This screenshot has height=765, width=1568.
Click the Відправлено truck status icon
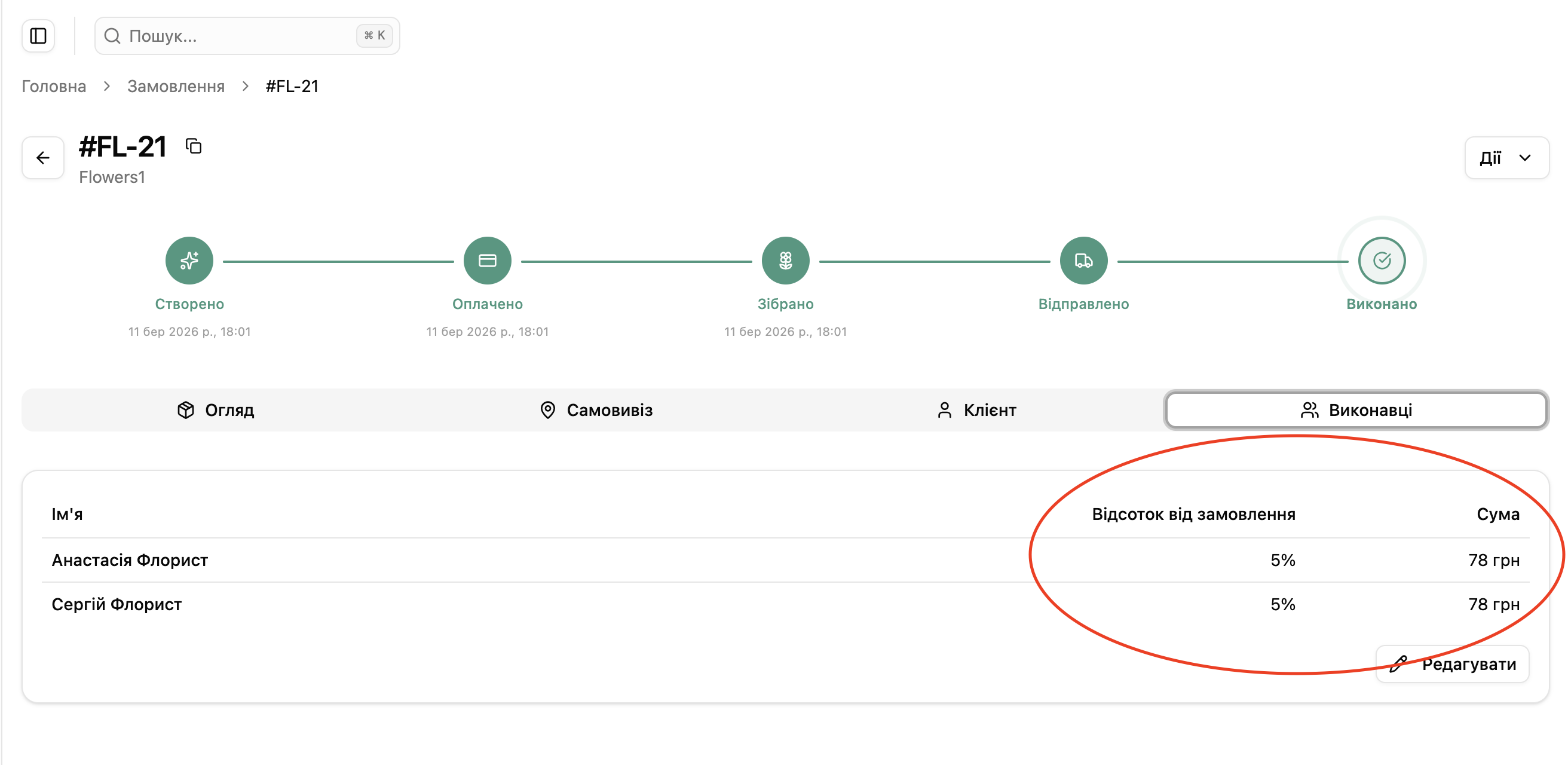pyautogui.click(x=1083, y=261)
